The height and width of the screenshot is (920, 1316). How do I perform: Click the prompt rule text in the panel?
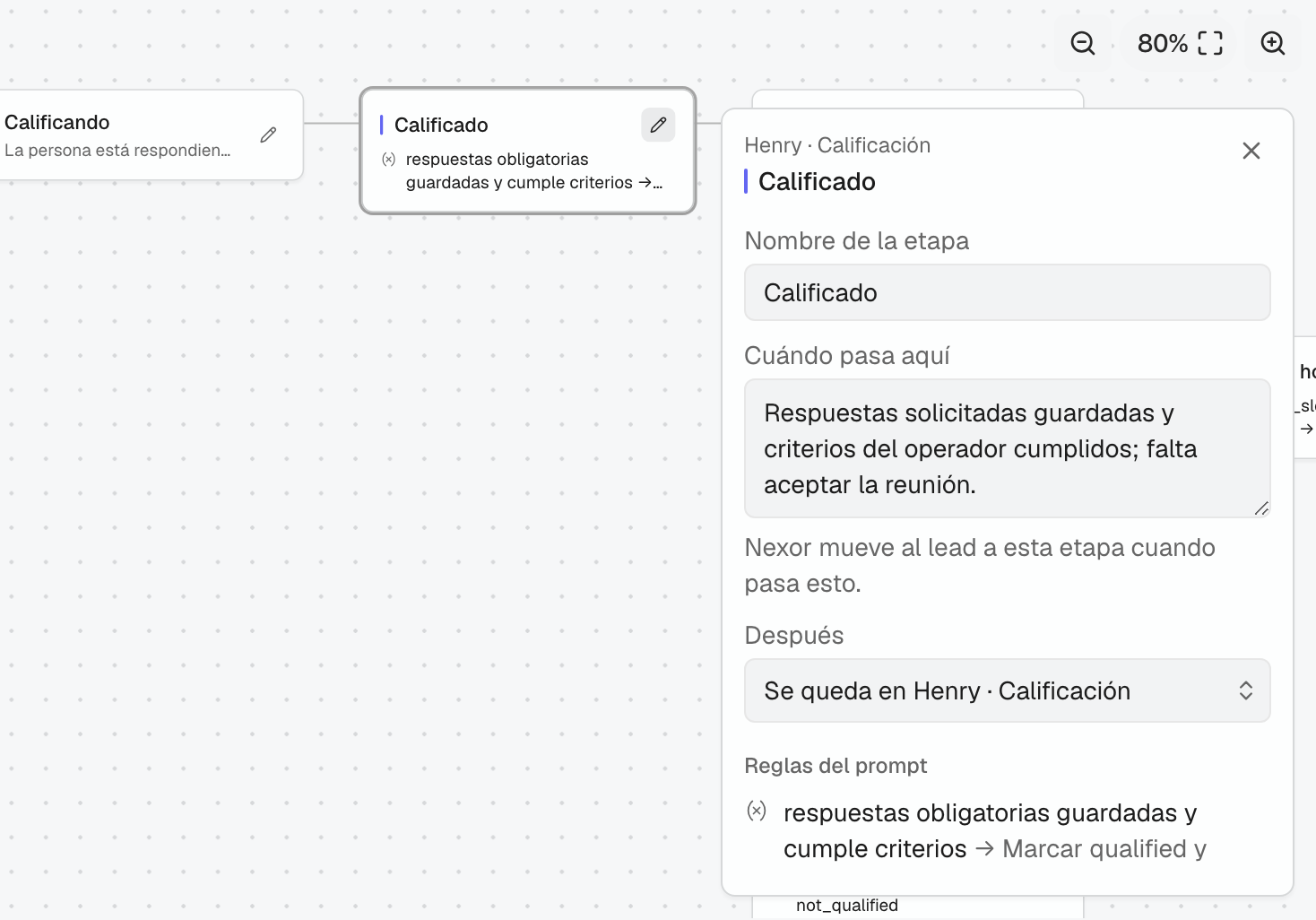tap(995, 830)
